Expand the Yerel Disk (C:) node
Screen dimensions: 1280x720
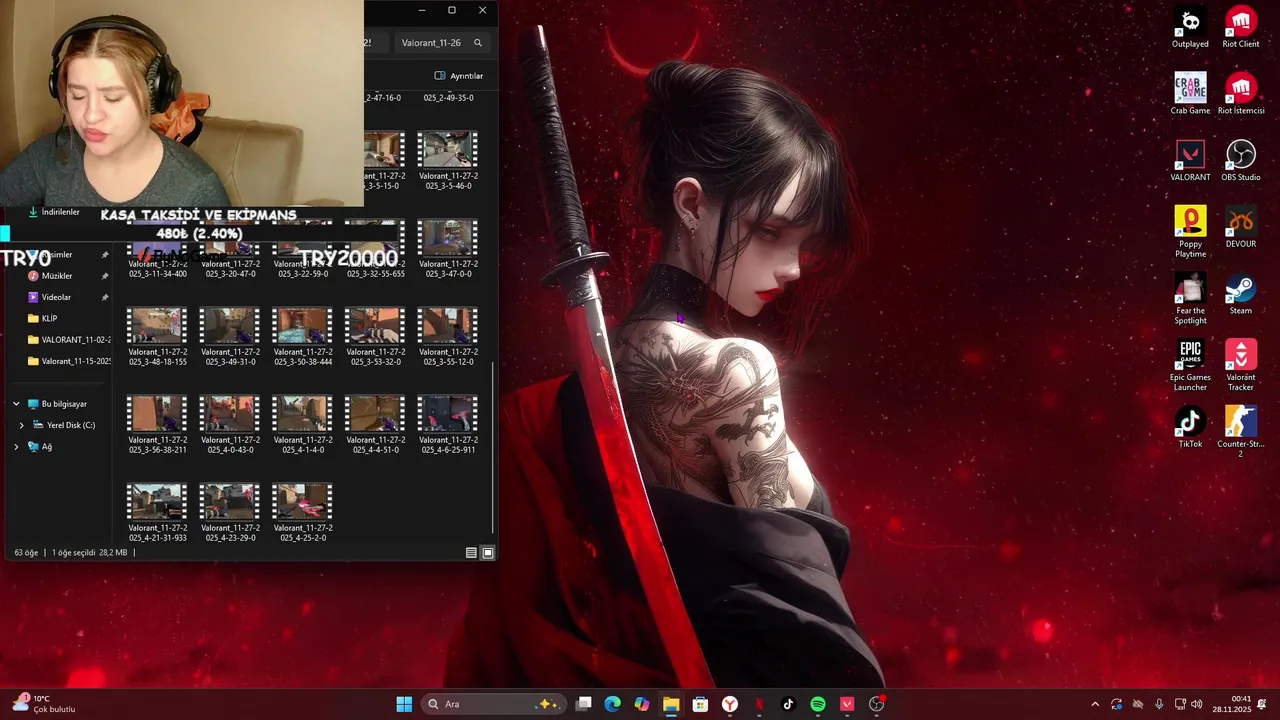point(22,425)
